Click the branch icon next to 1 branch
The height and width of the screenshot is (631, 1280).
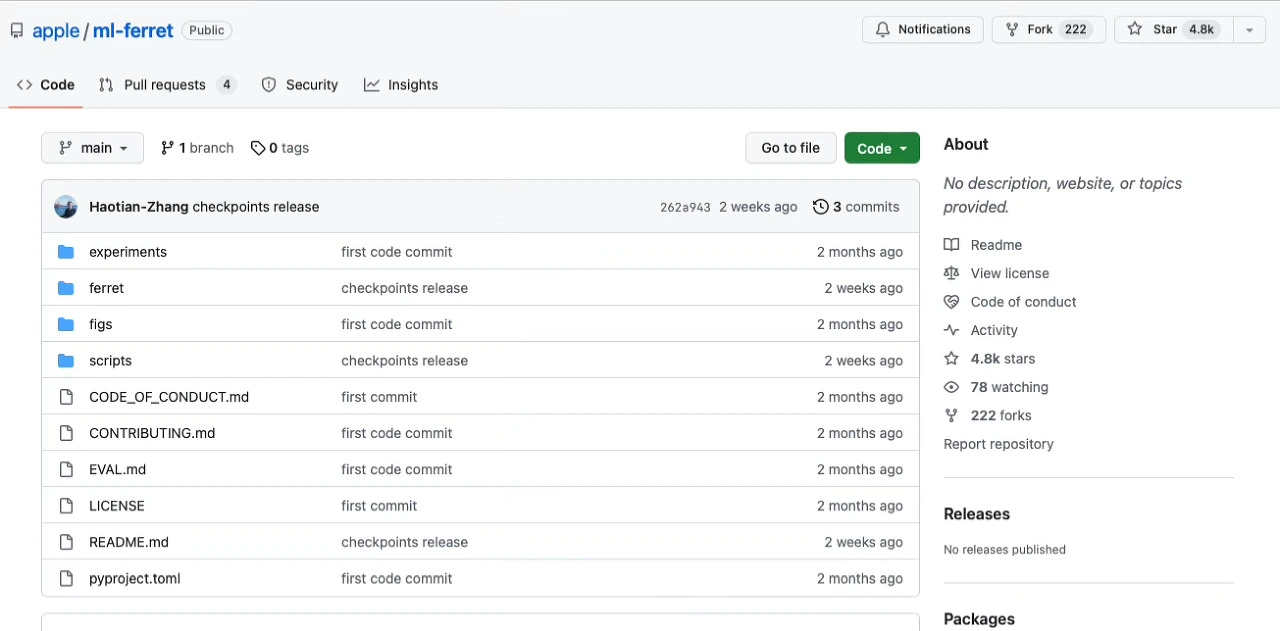[168, 148]
